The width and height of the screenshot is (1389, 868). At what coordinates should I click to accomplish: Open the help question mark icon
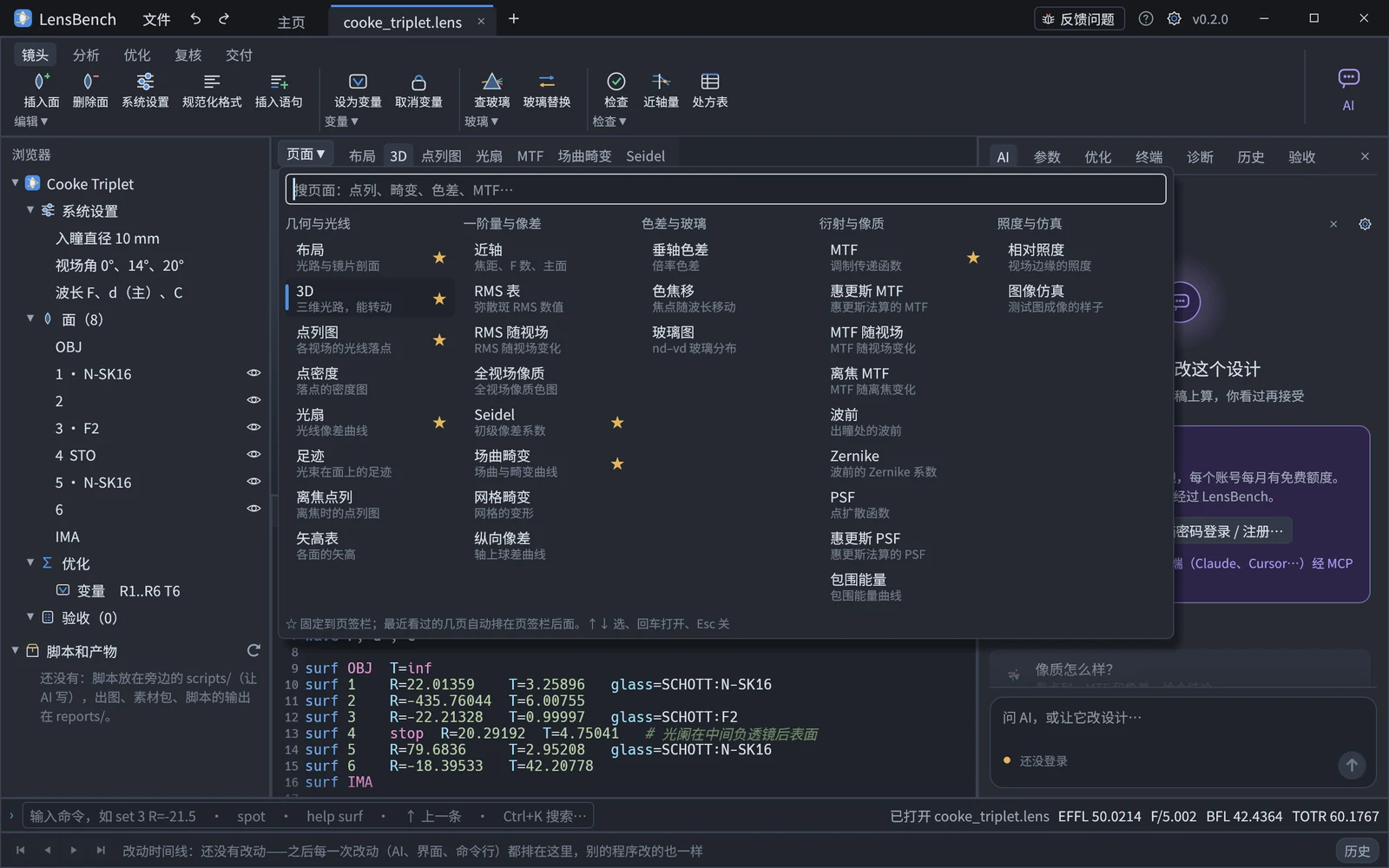pyautogui.click(x=1146, y=18)
